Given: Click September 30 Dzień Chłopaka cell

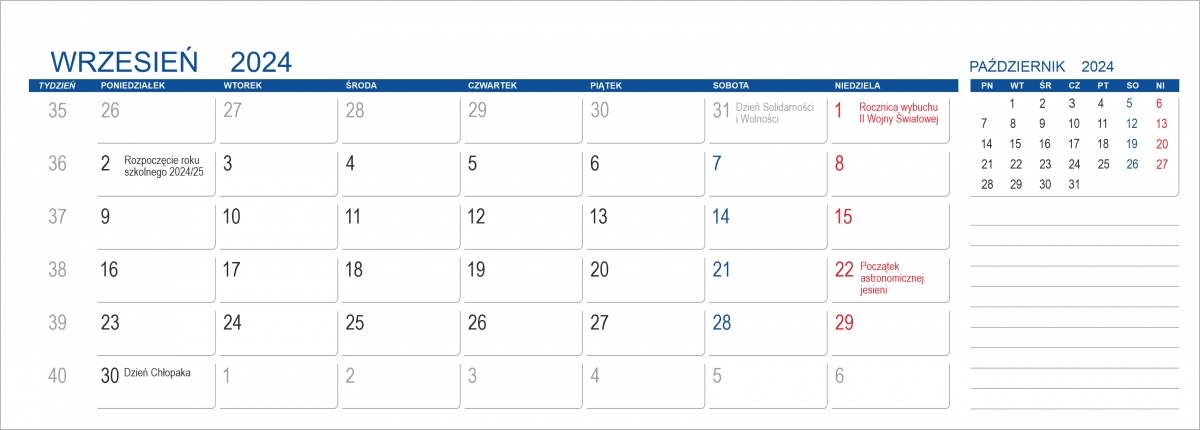Looking at the screenshot, I should (156, 383).
